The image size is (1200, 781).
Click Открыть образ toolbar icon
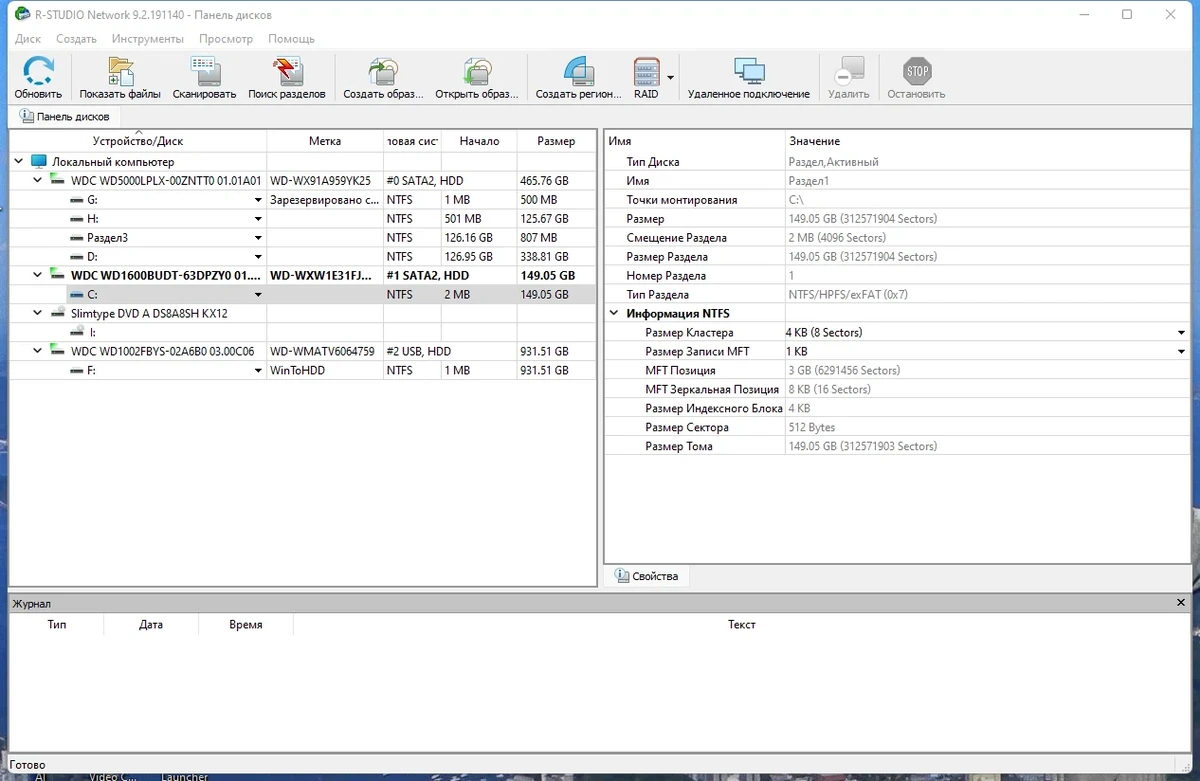477,72
